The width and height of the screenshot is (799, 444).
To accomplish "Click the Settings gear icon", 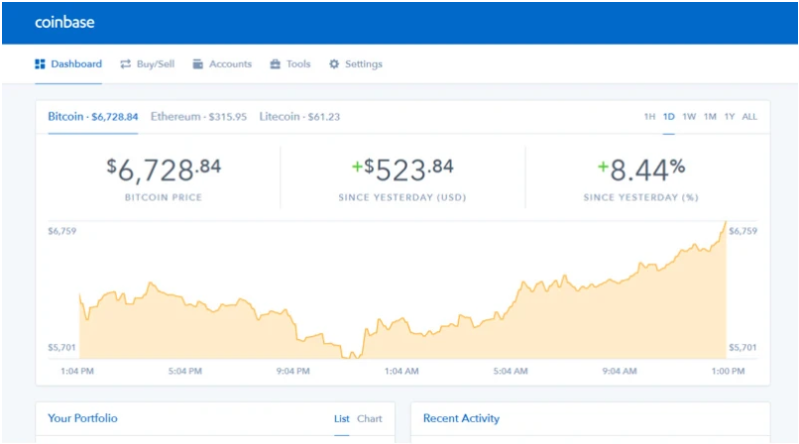I will coord(334,64).
